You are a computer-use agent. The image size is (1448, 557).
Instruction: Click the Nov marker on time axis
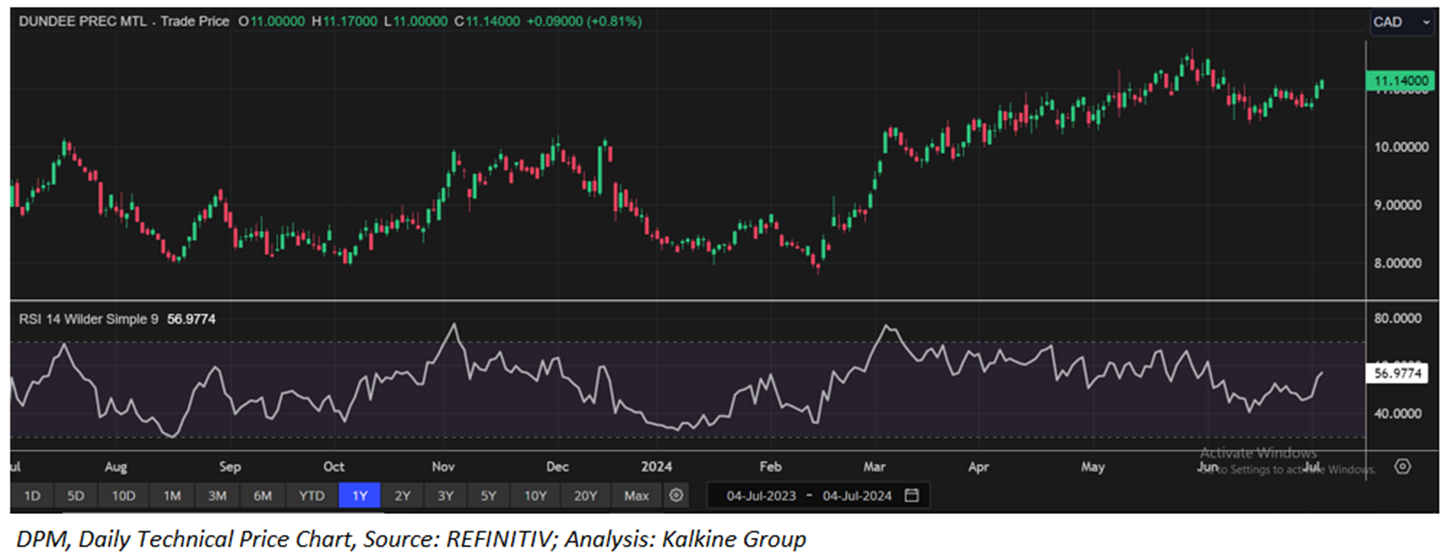click(x=443, y=467)
